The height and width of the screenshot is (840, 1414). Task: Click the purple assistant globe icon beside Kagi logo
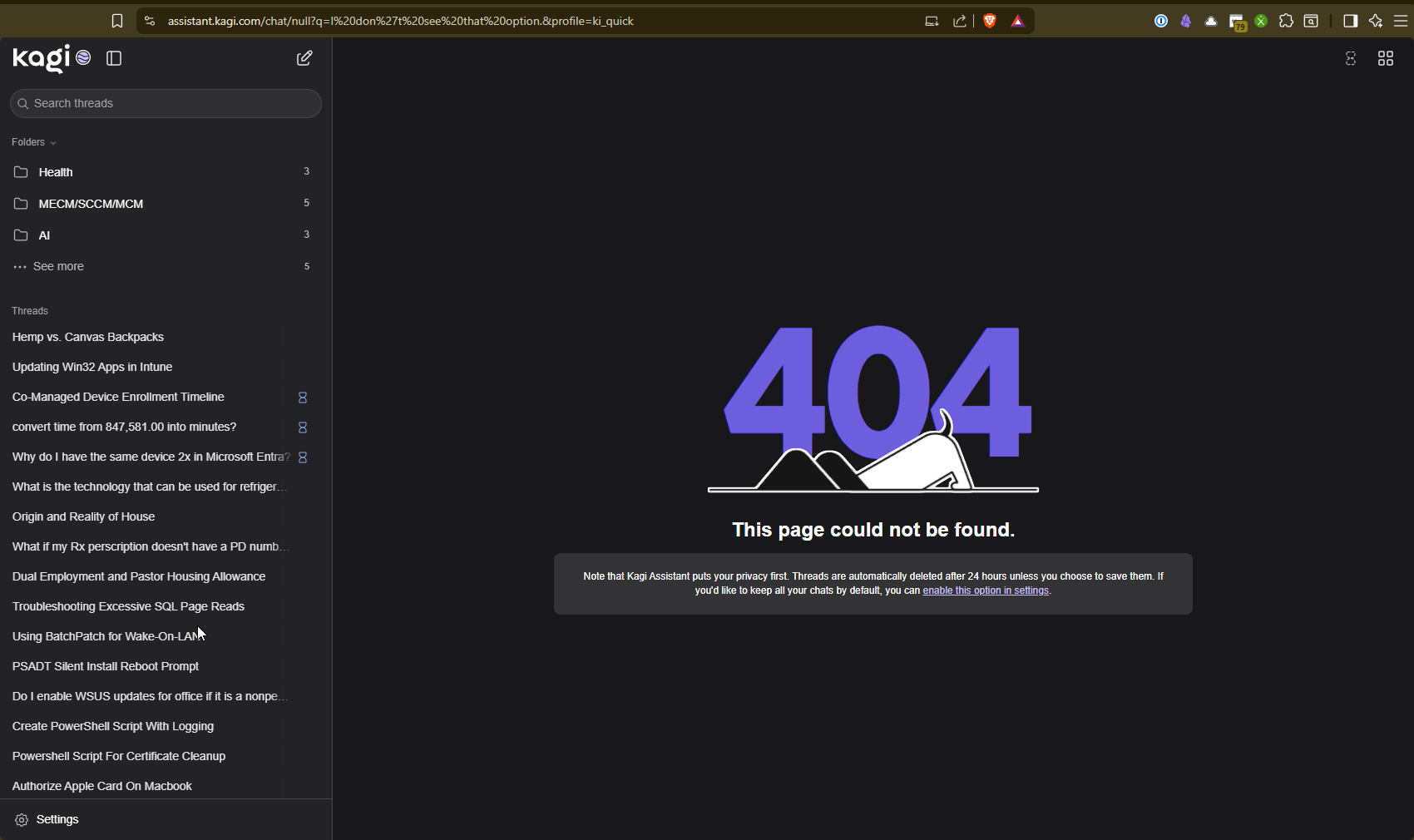[x=83, y=57]
